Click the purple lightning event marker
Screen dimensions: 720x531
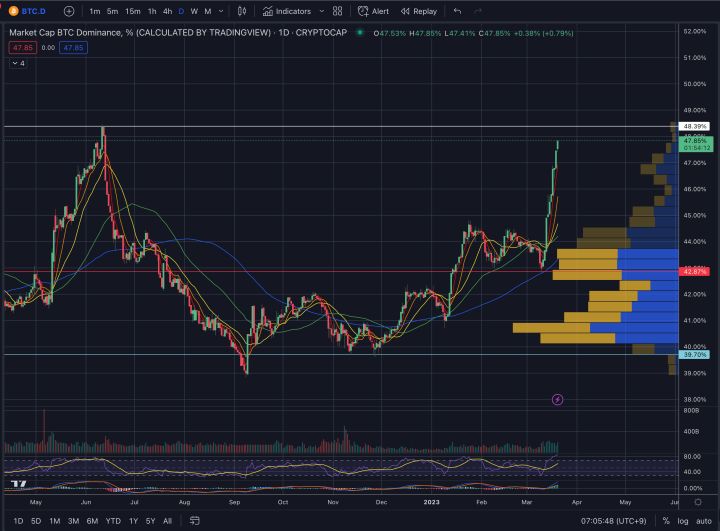tap(557, 400)
